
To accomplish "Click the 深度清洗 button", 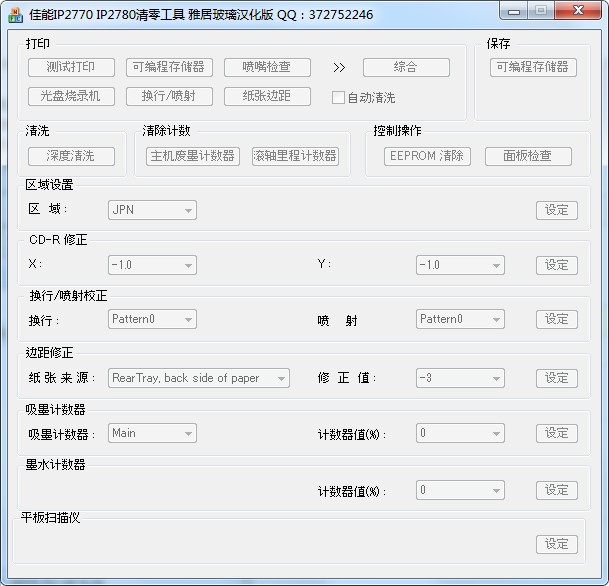I will click(x=71, y=156).
